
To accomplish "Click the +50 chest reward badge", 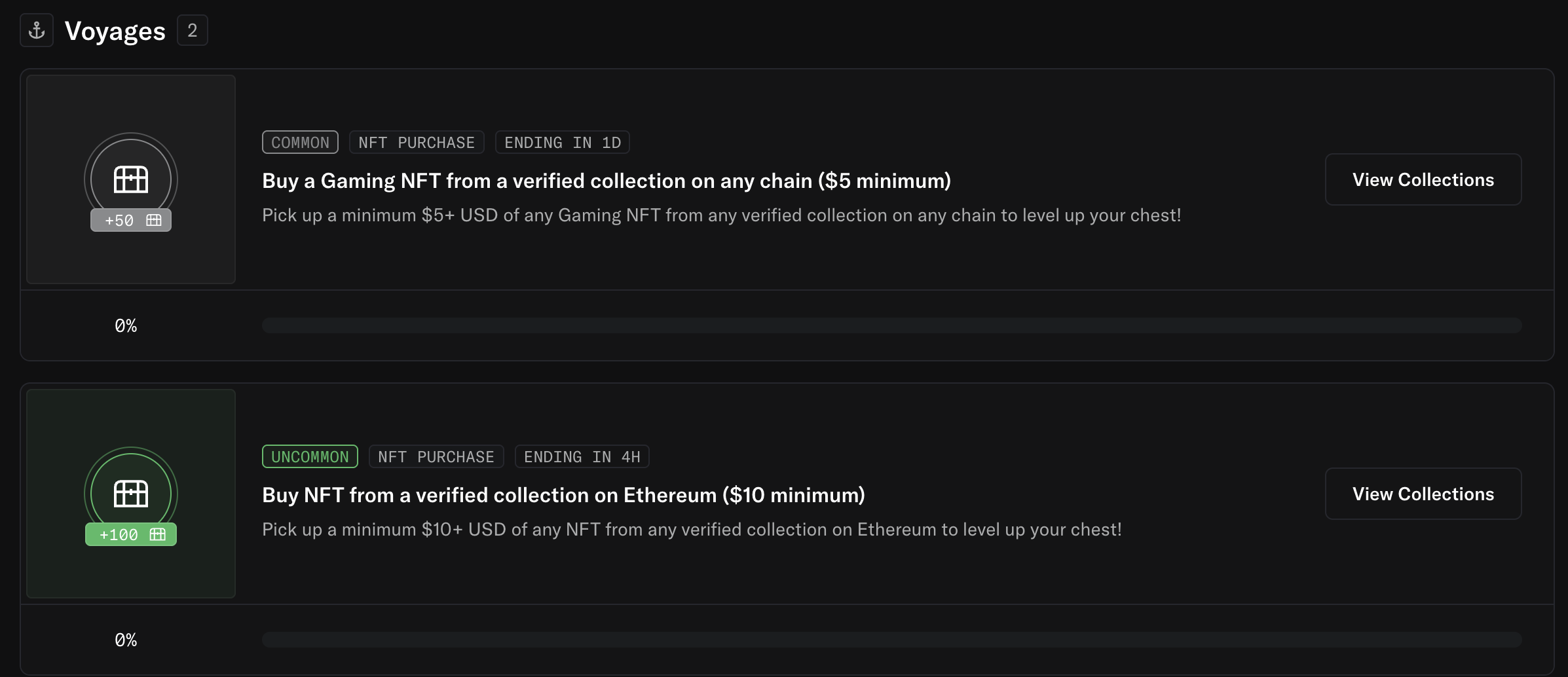I will pyautogui.click(x=131, y=221).
